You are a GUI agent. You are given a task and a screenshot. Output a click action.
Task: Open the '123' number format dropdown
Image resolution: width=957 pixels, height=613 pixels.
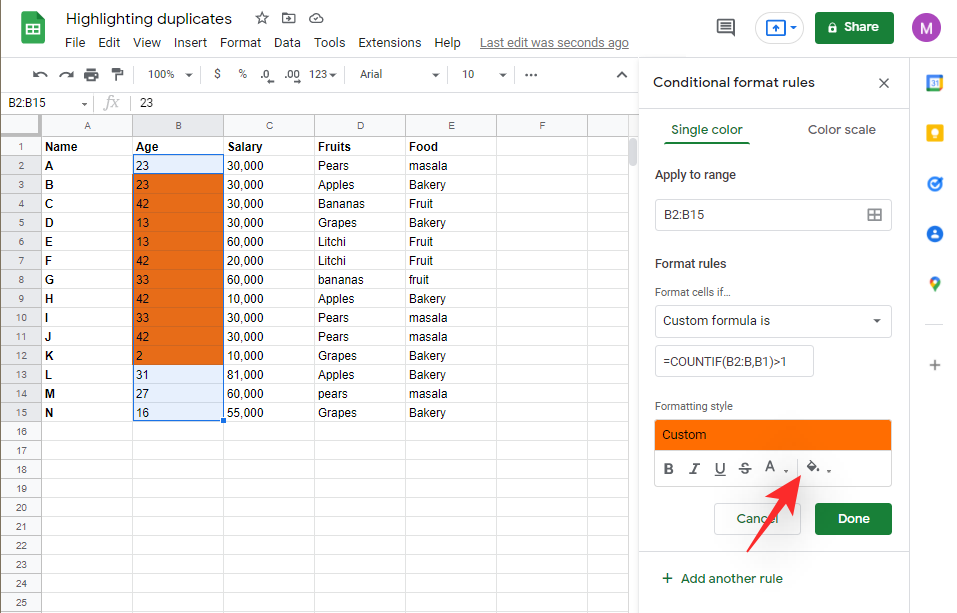pyautogui.click(x=321, y=74)
